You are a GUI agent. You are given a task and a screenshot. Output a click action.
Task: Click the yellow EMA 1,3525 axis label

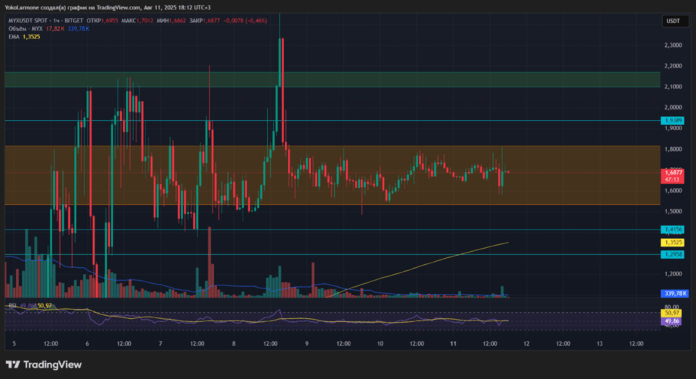(672, 242)
